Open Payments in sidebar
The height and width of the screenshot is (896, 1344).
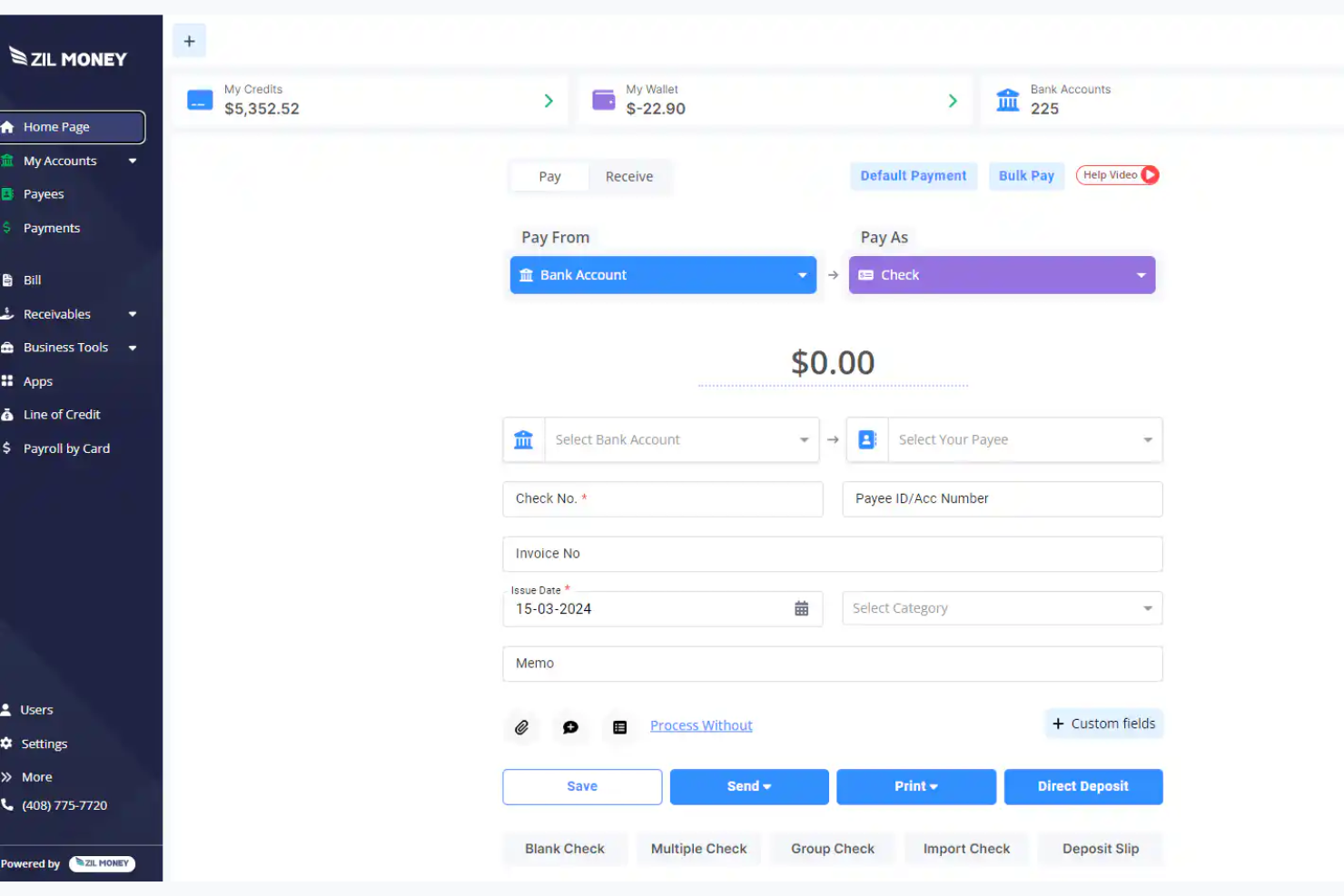(52, 228)
